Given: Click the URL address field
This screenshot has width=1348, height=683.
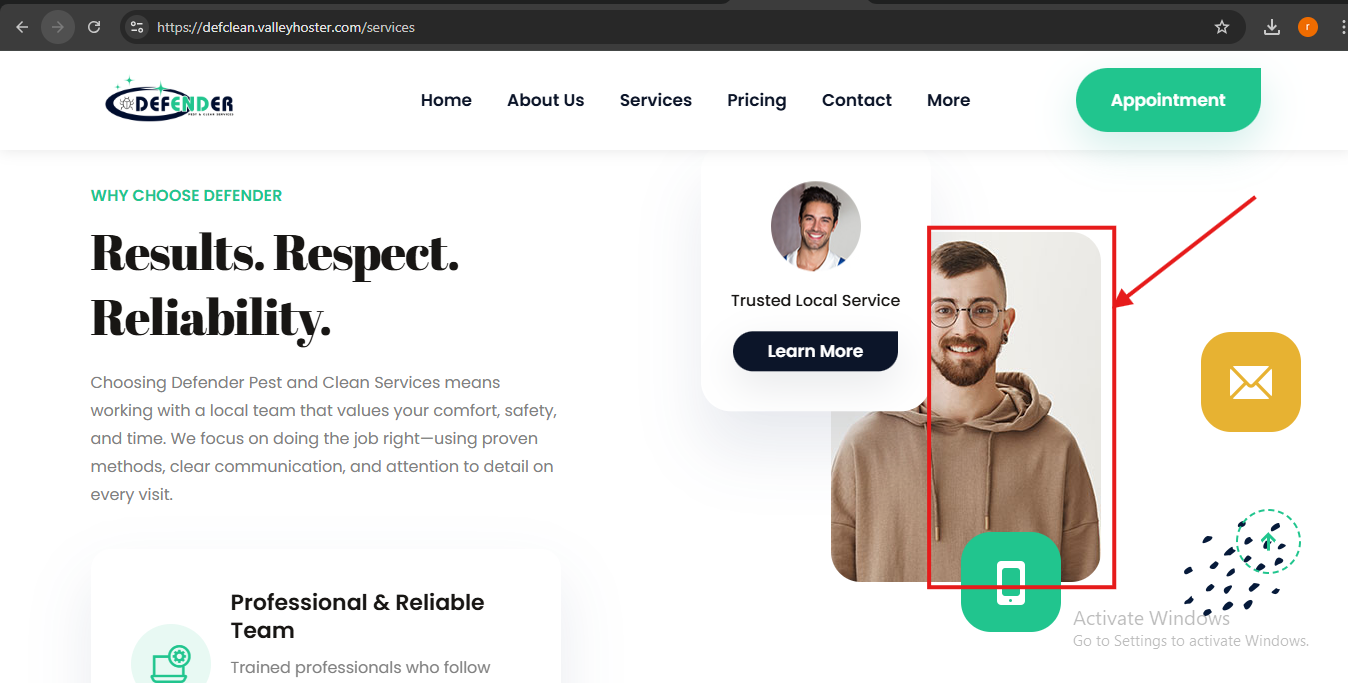Looking at the screenshot, I should tap(680, 27).
